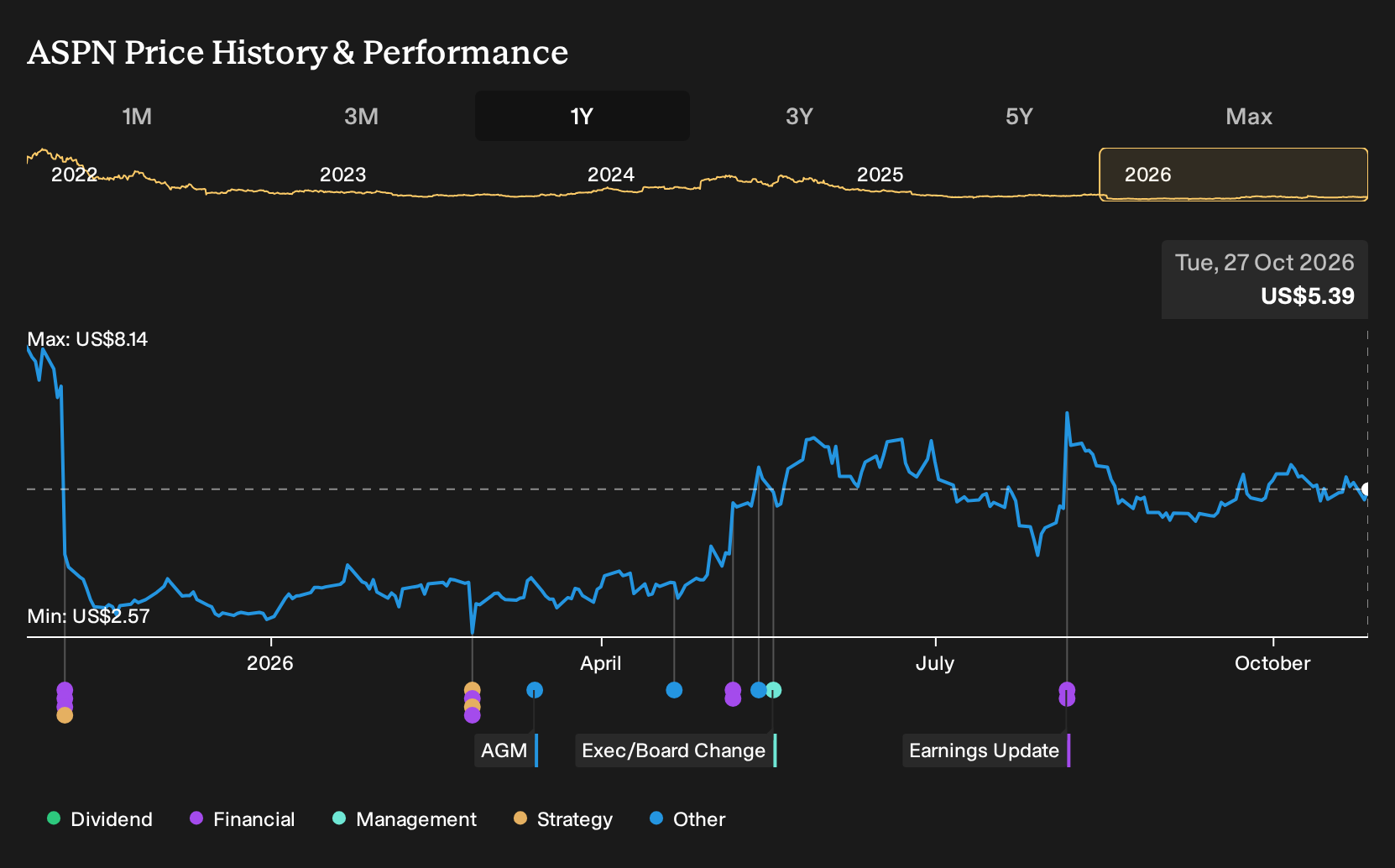This screenshot has width=1395, height=868.
Task: Choose the 5Y time range tab
Action: pyautogui.click(x=1019, y=116)
